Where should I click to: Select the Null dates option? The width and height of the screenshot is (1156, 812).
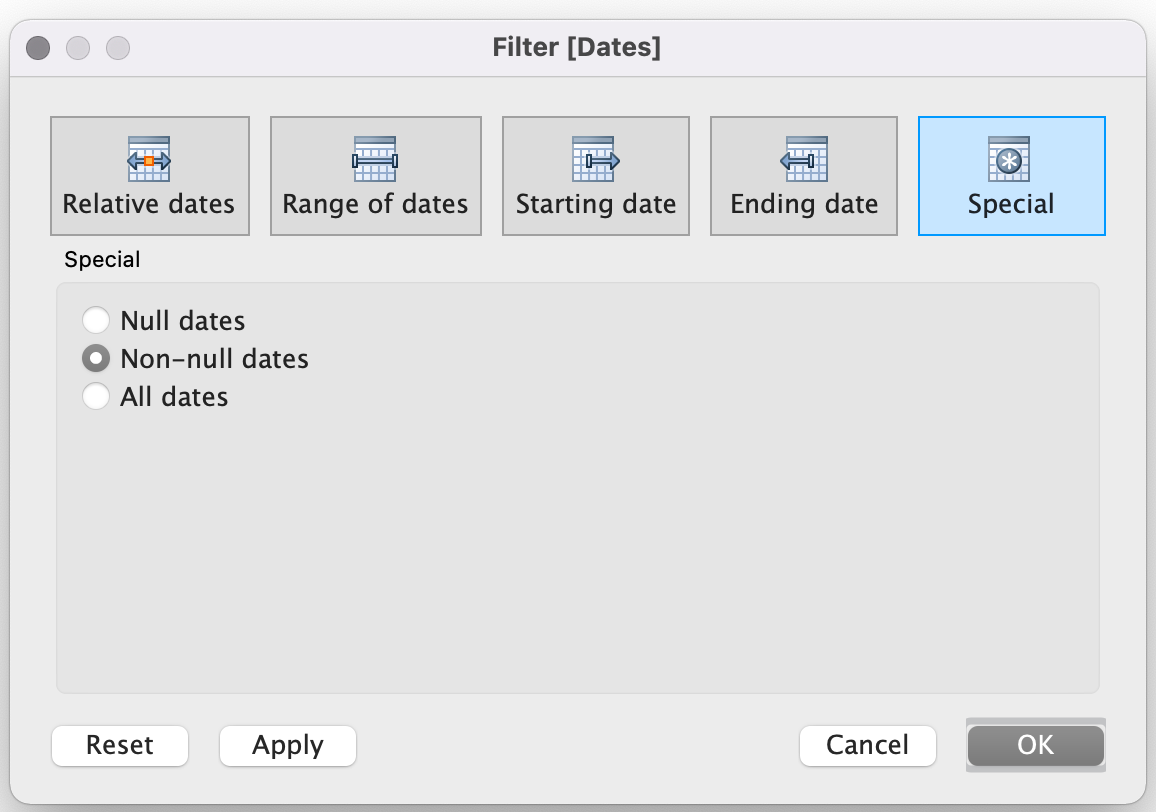(96, 320)
